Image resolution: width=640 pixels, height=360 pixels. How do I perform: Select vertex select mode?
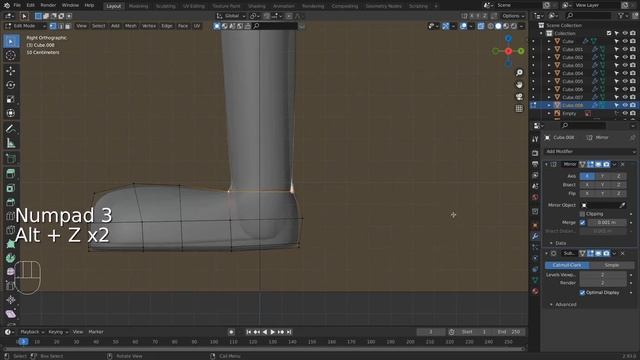[53, 26]
